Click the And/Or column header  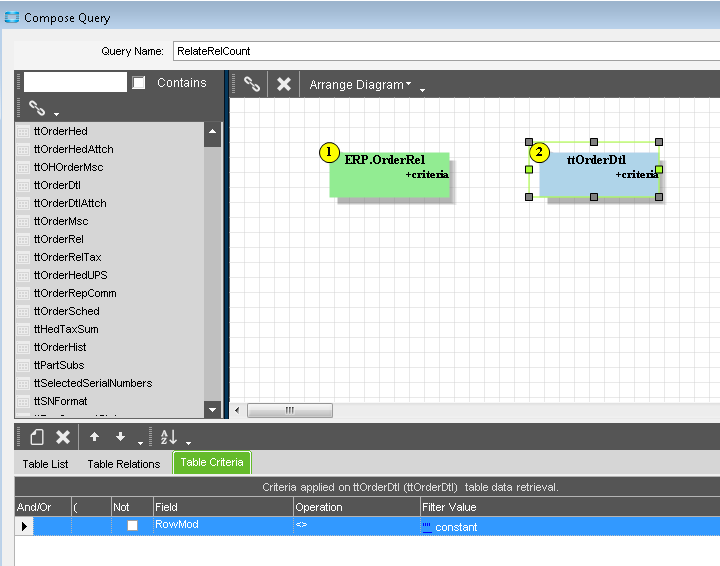point(43,507)
